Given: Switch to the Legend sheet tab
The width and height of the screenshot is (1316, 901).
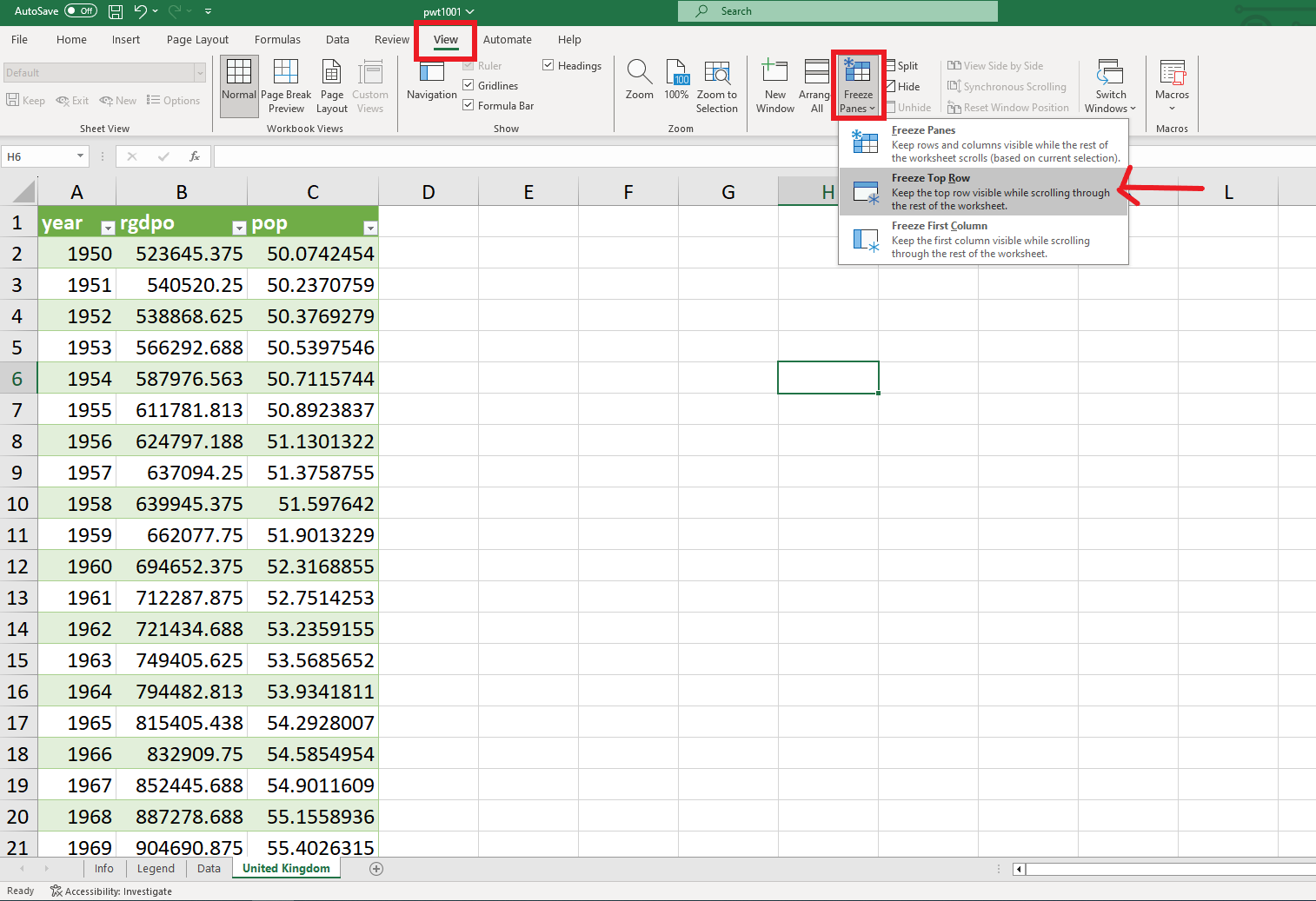Looking at the screenshot, I should (156, 868).
